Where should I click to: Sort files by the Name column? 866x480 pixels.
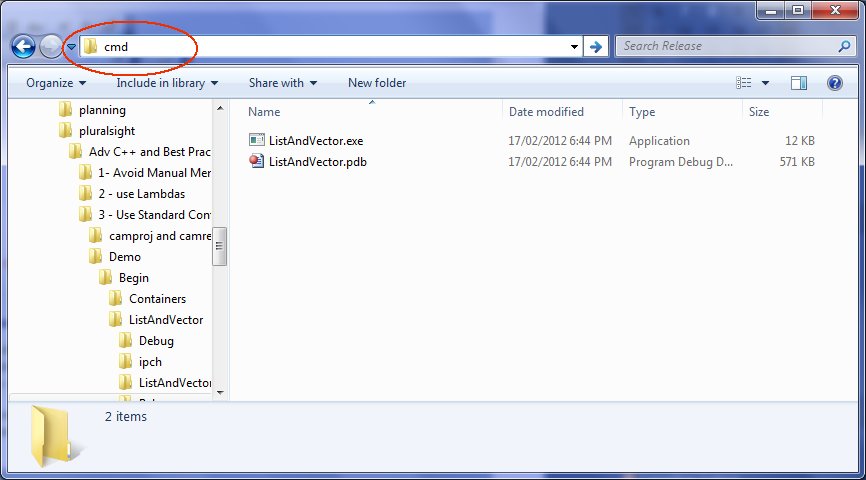point(264,112)
